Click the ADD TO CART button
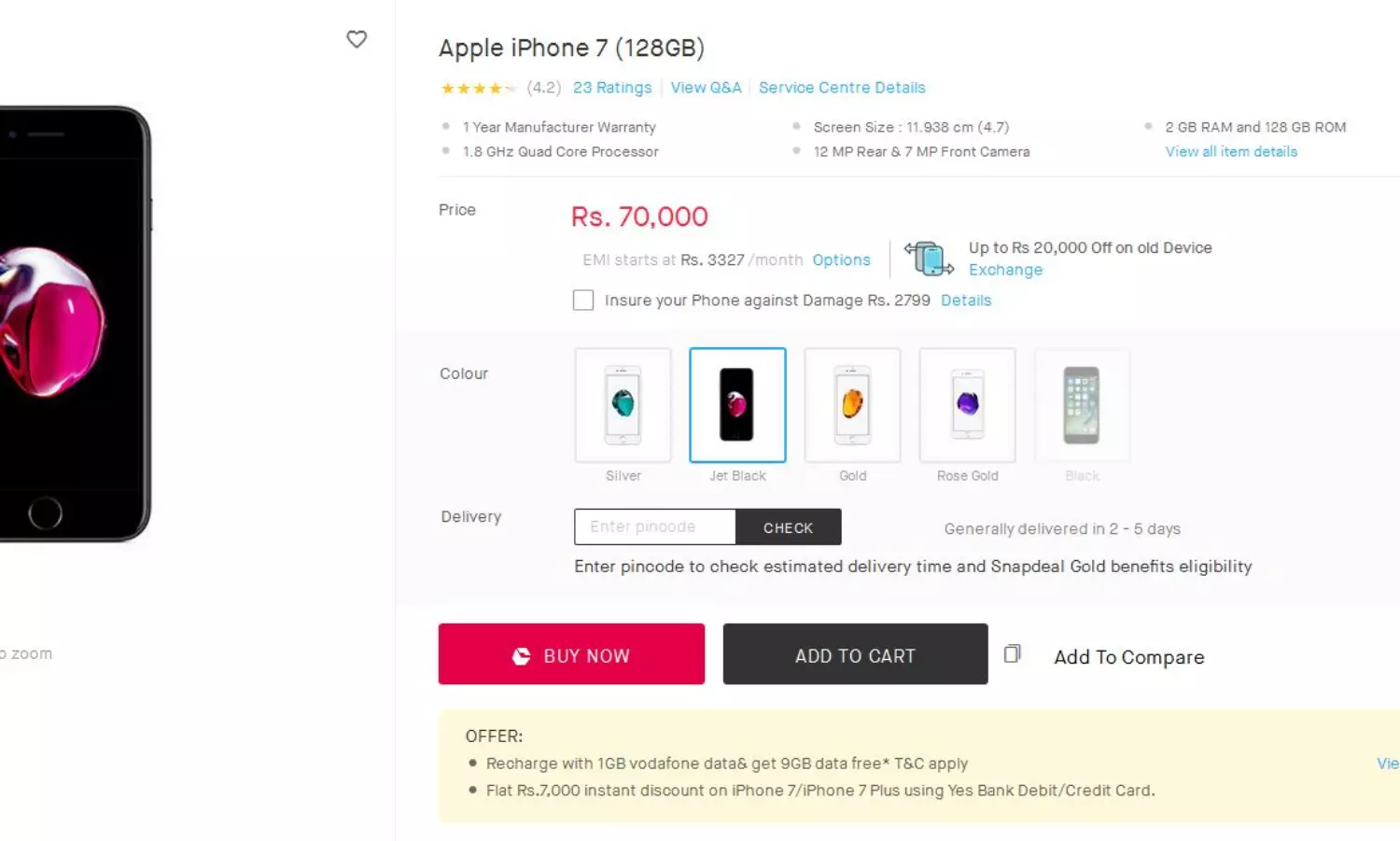This screenshot has width=1400, height=841. (x=855, y=654)
